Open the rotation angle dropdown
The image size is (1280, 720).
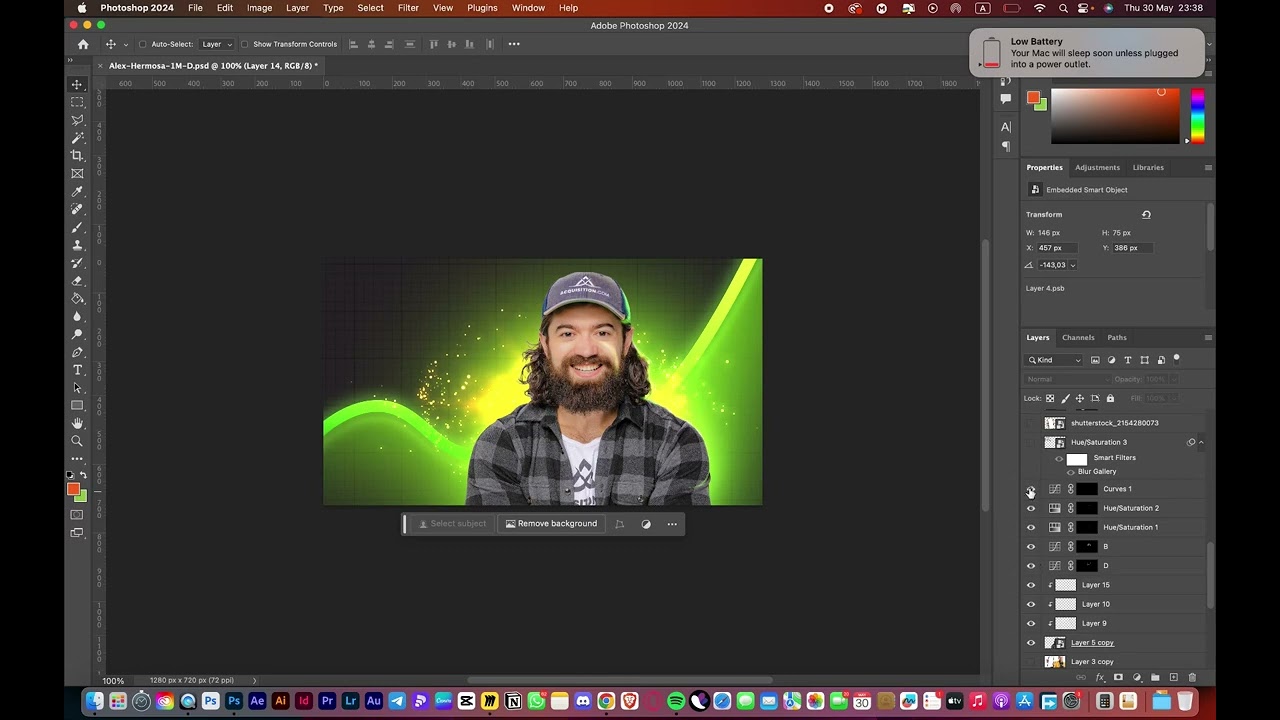[x=1073, y=265]
